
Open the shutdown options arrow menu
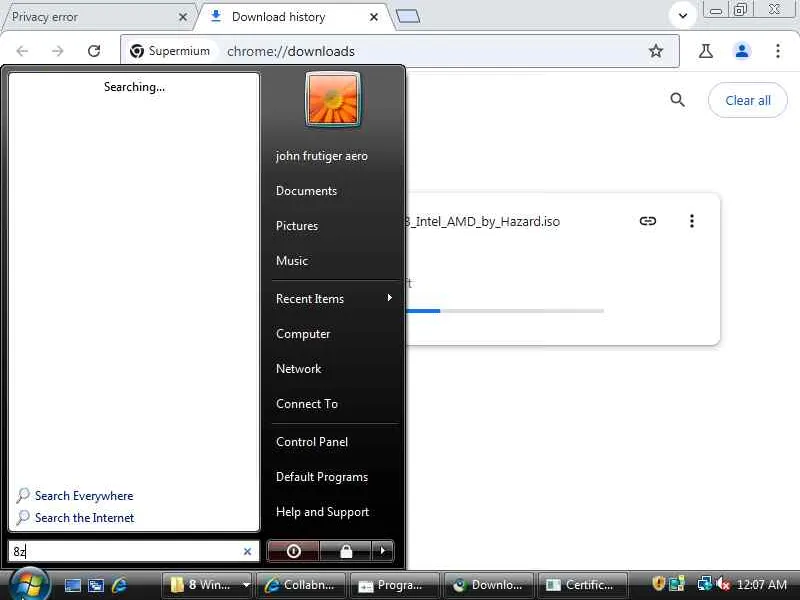tap(383, 551)
